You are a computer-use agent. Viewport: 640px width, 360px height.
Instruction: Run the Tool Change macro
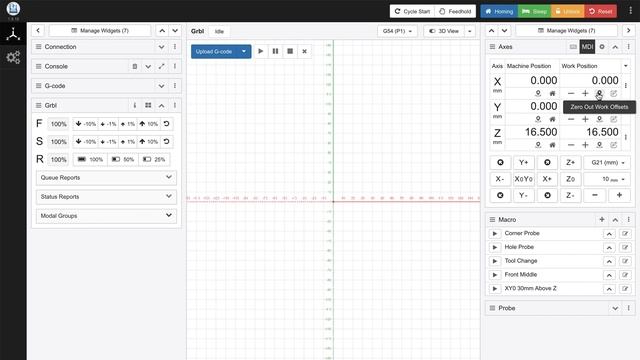495,261
